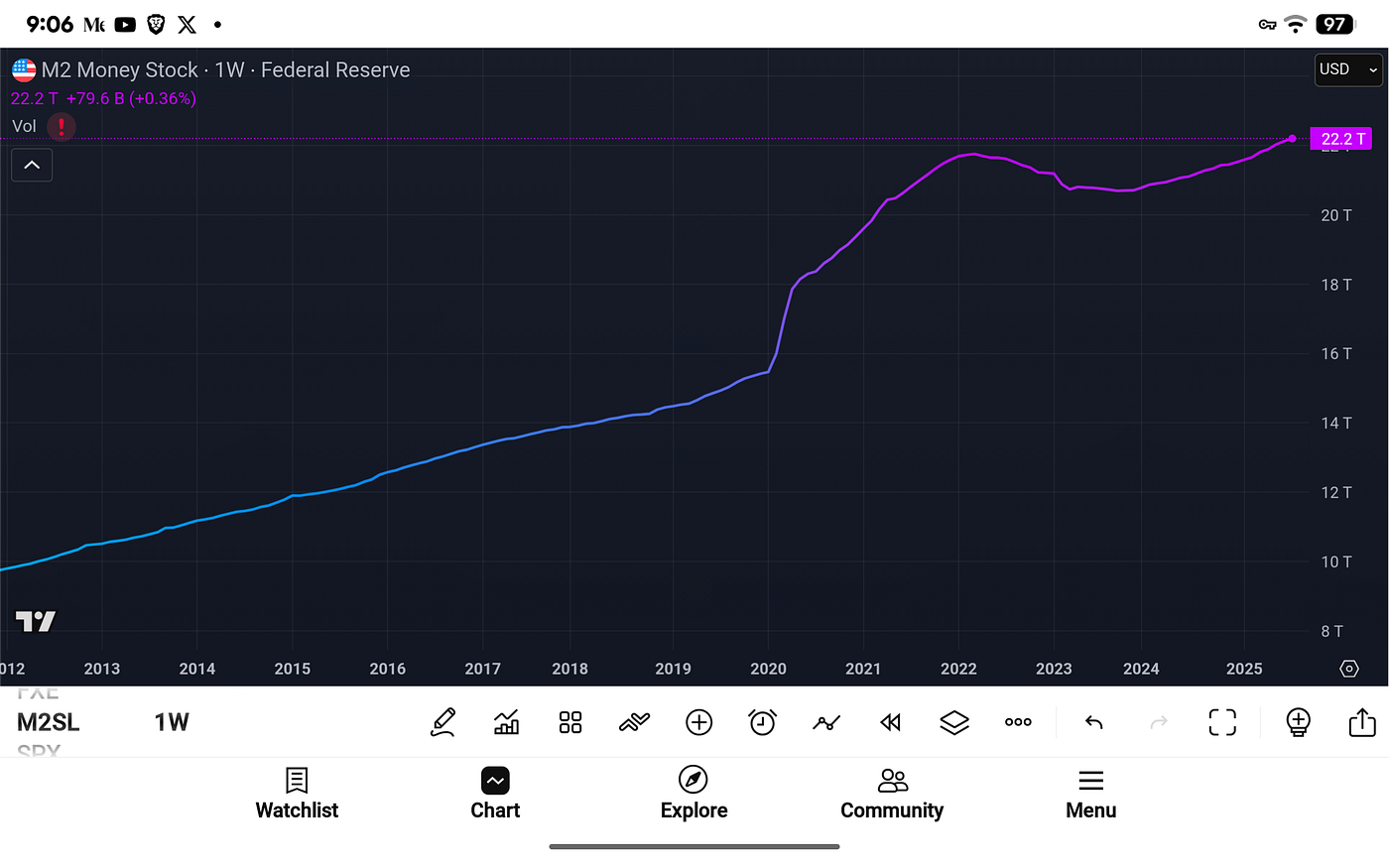The height and width of the screenshot is (868, 1389).
Task: Change the 1W timeframe interval
Action: point(171,722)
